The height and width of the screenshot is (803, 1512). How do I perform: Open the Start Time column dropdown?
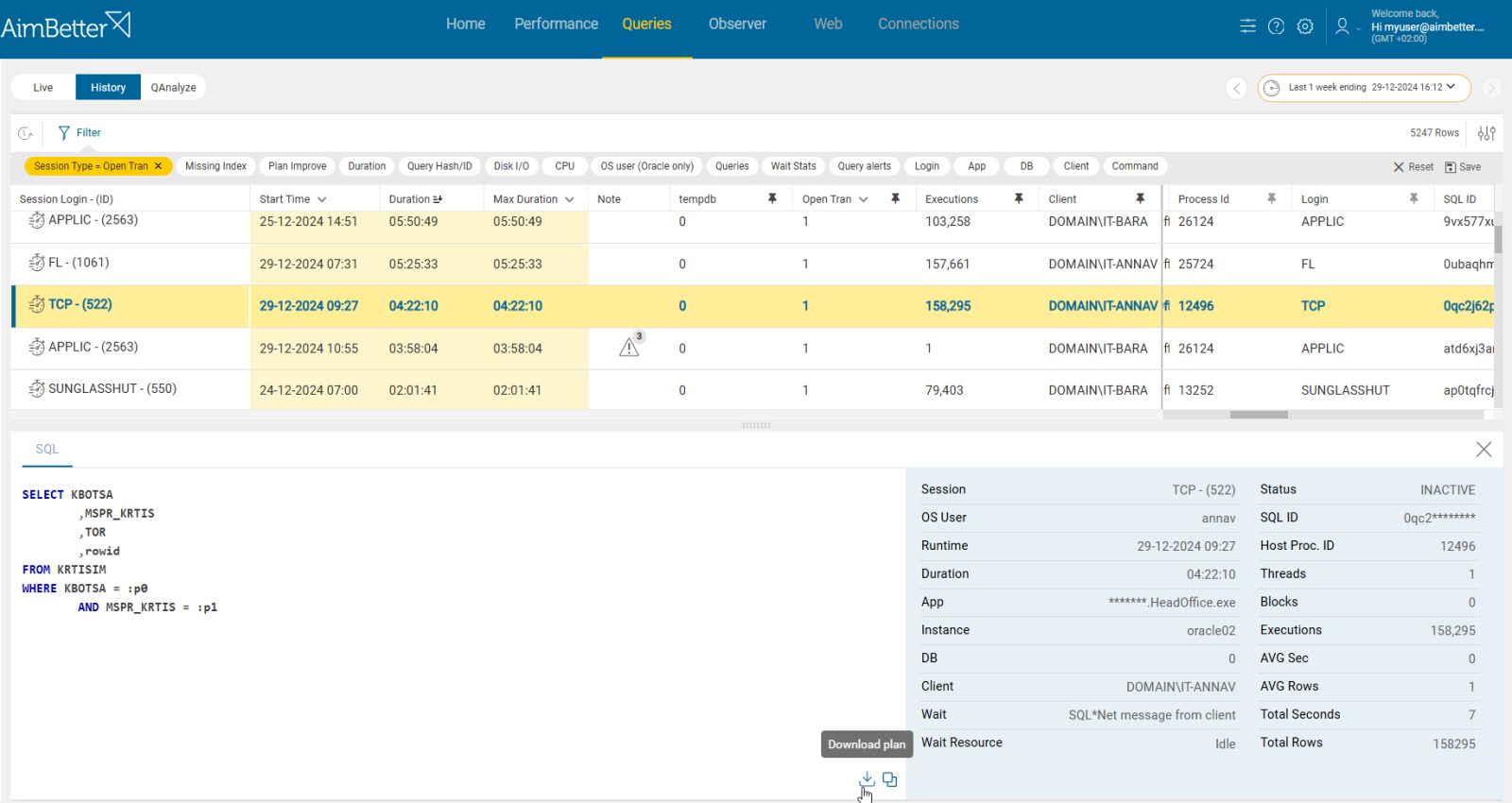point(322,199)
